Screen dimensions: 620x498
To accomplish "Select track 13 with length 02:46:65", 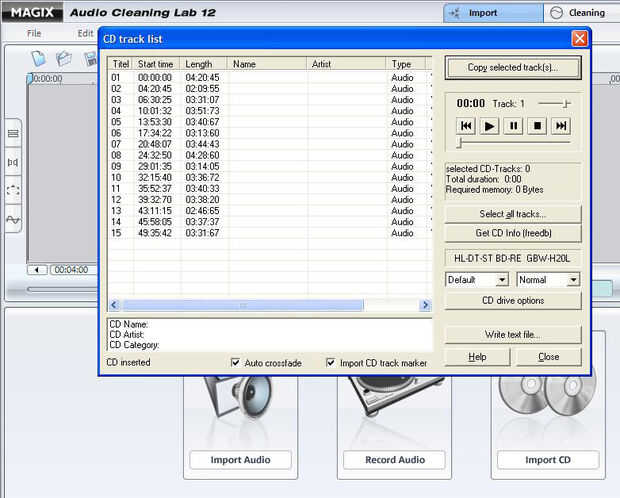I will pyautogui.click(x=269, y=210).
